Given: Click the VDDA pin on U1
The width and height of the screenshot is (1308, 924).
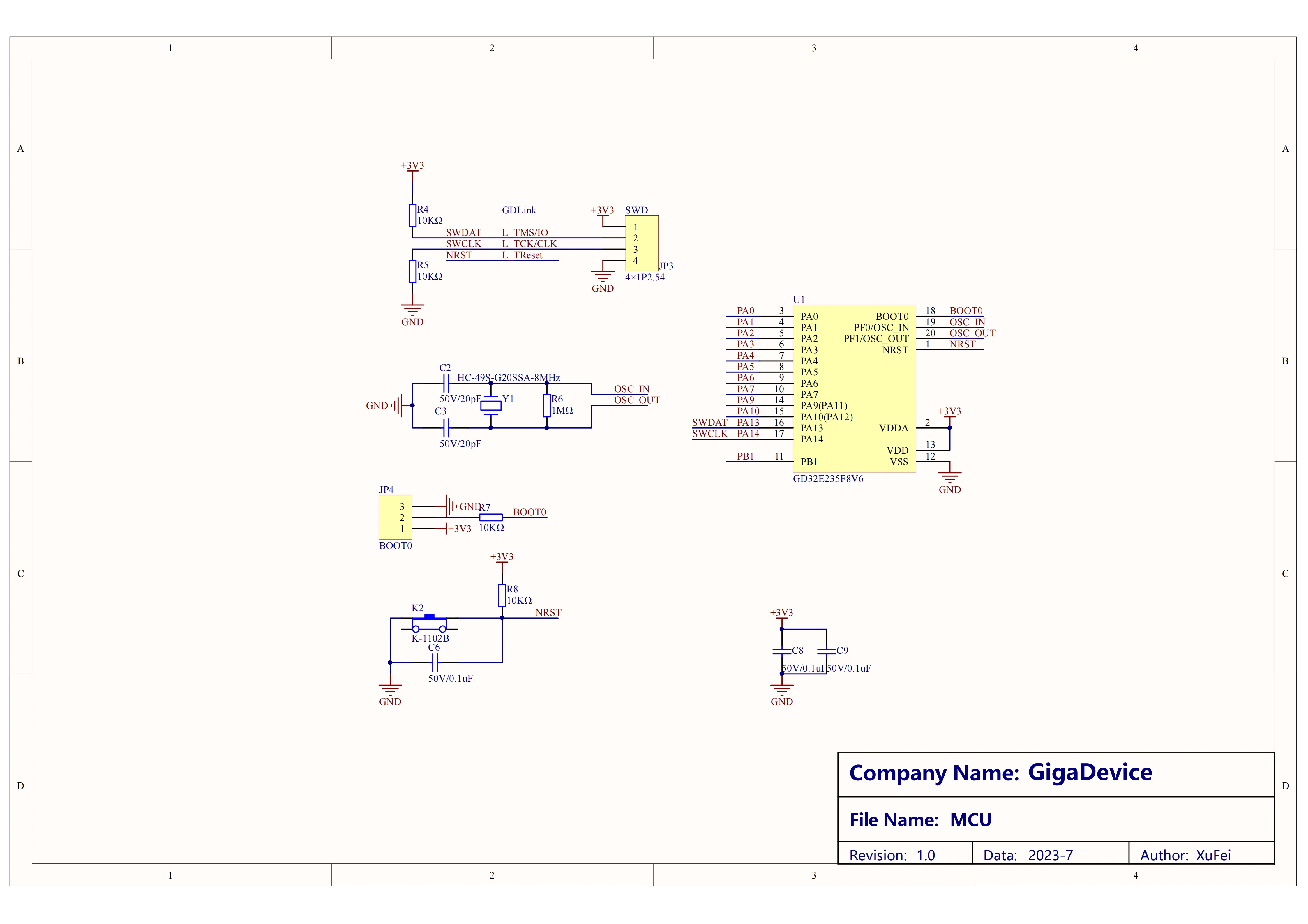Looking at the screenshot, I should (x=893, y=428).
